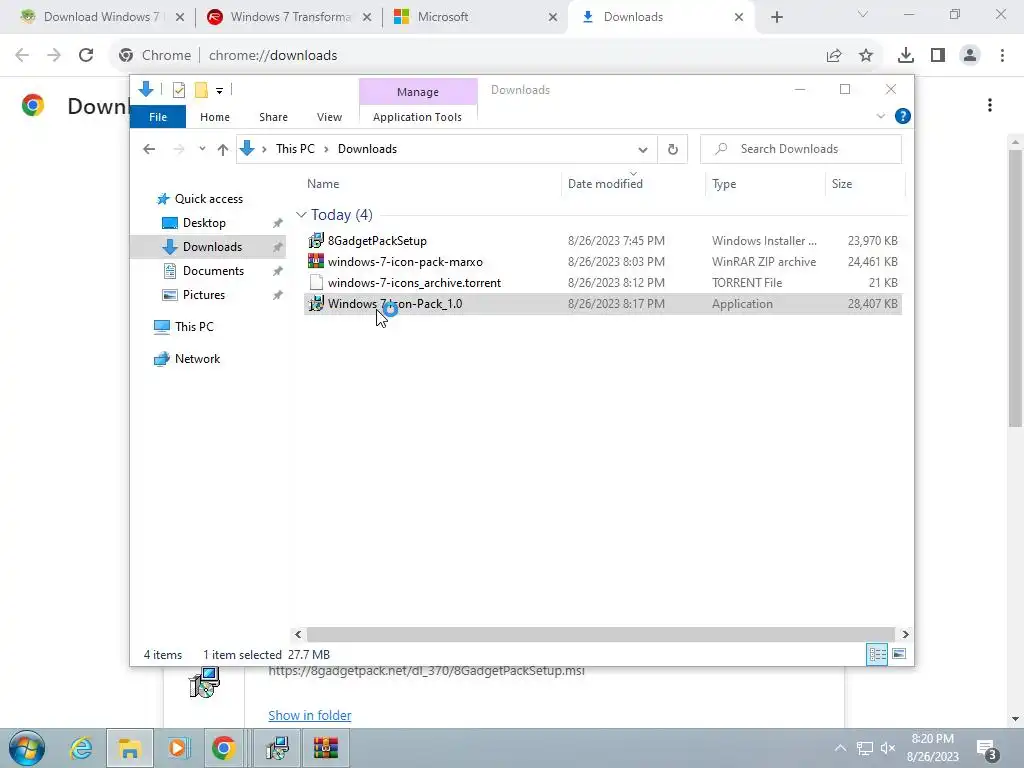Switch to the Share ribbon tab
Viewport: 1024px width, 768px height.
pos(273,117)
